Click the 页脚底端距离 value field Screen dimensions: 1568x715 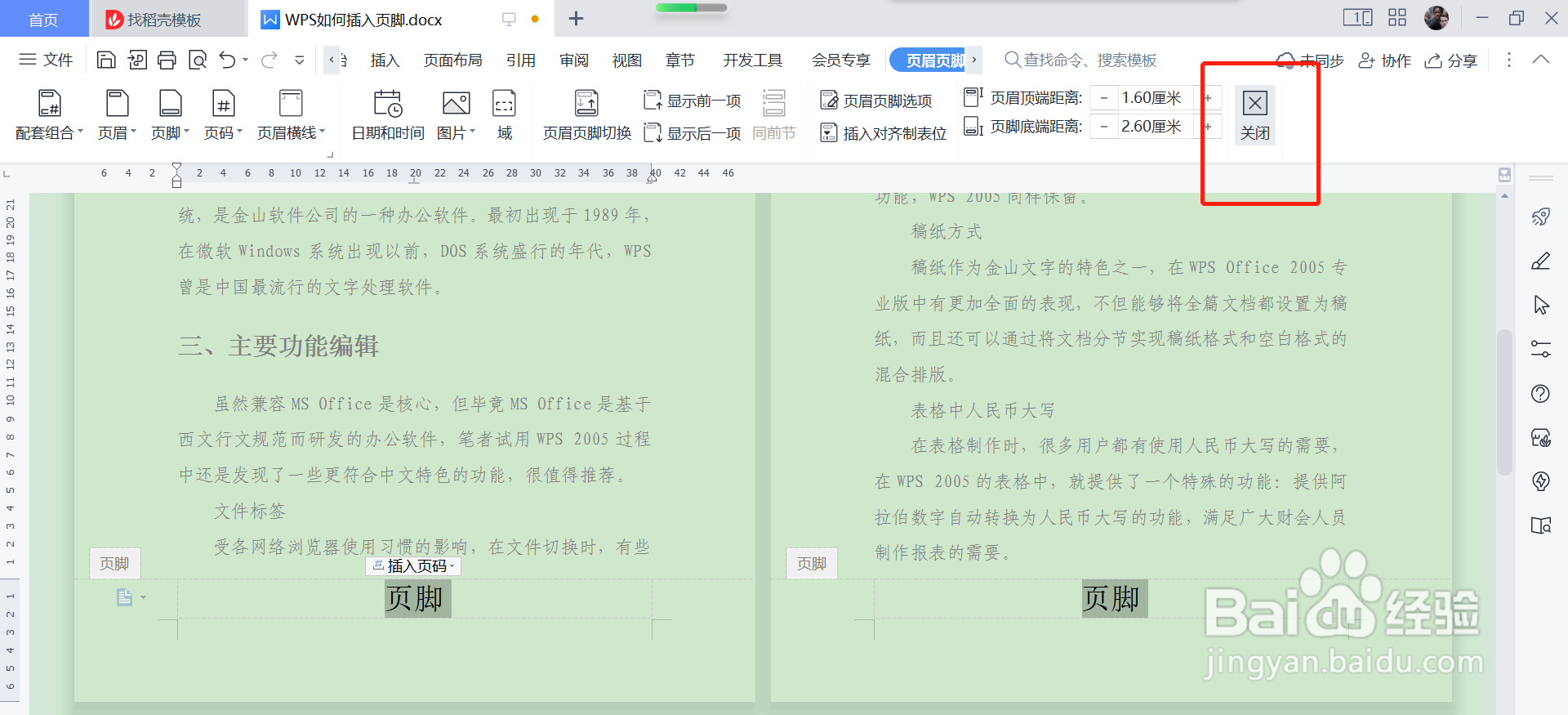pos(1154,127)
